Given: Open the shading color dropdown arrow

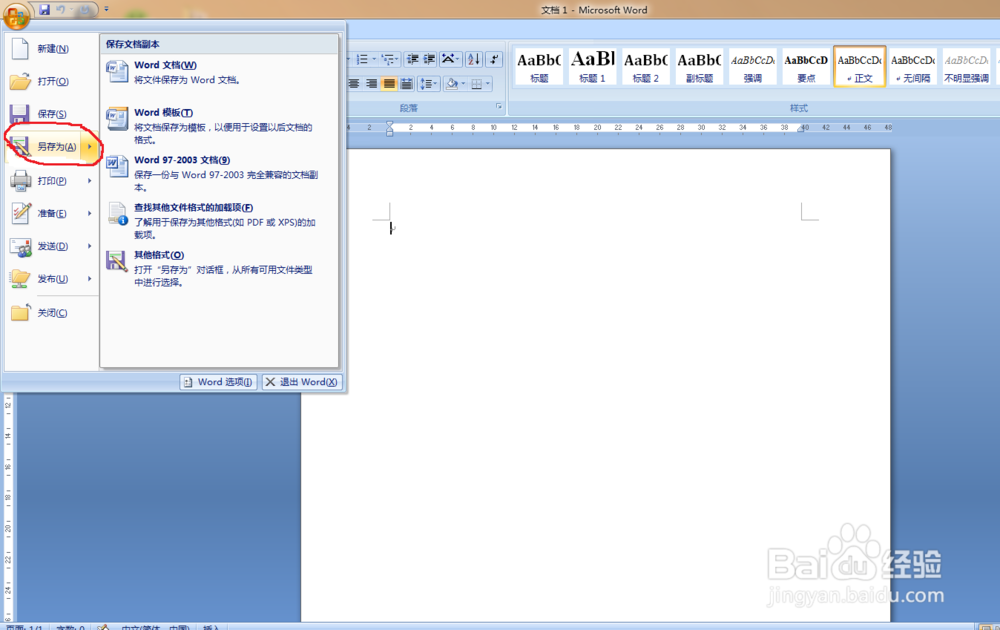Looking at the screenshot, I should [x=464, y=84].
